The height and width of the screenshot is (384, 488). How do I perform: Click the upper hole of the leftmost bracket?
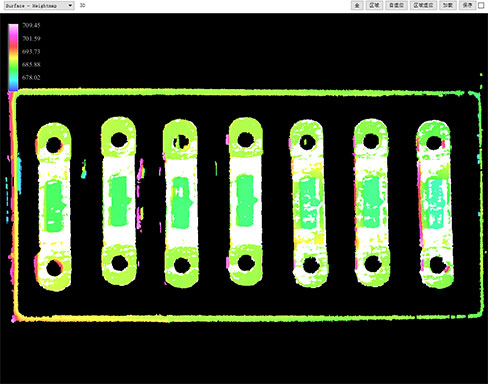point(54,145)
